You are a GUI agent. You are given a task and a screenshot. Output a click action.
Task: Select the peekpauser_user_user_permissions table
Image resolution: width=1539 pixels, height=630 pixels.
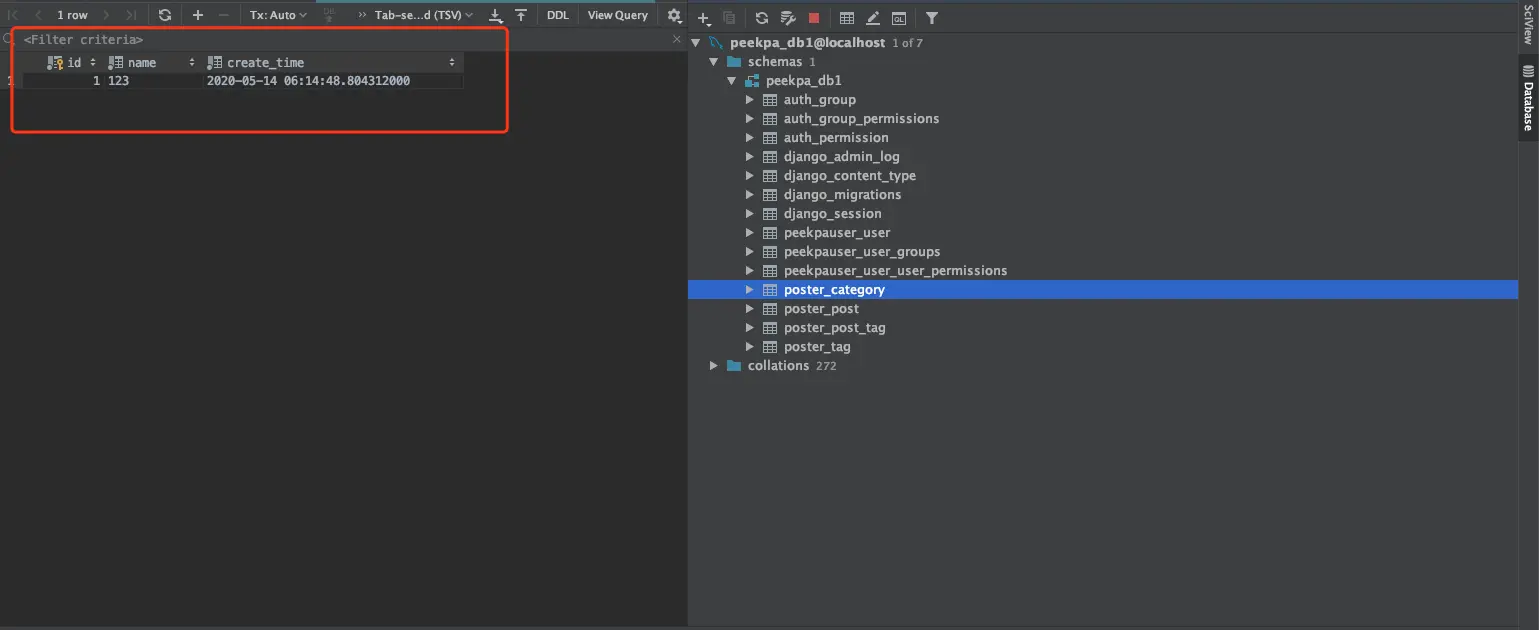[895, 271]
